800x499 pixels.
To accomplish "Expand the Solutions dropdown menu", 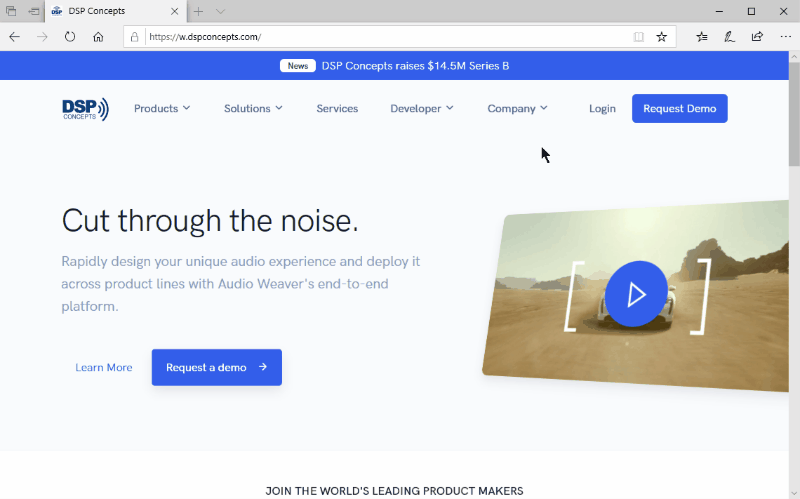I will click(253, 109).
